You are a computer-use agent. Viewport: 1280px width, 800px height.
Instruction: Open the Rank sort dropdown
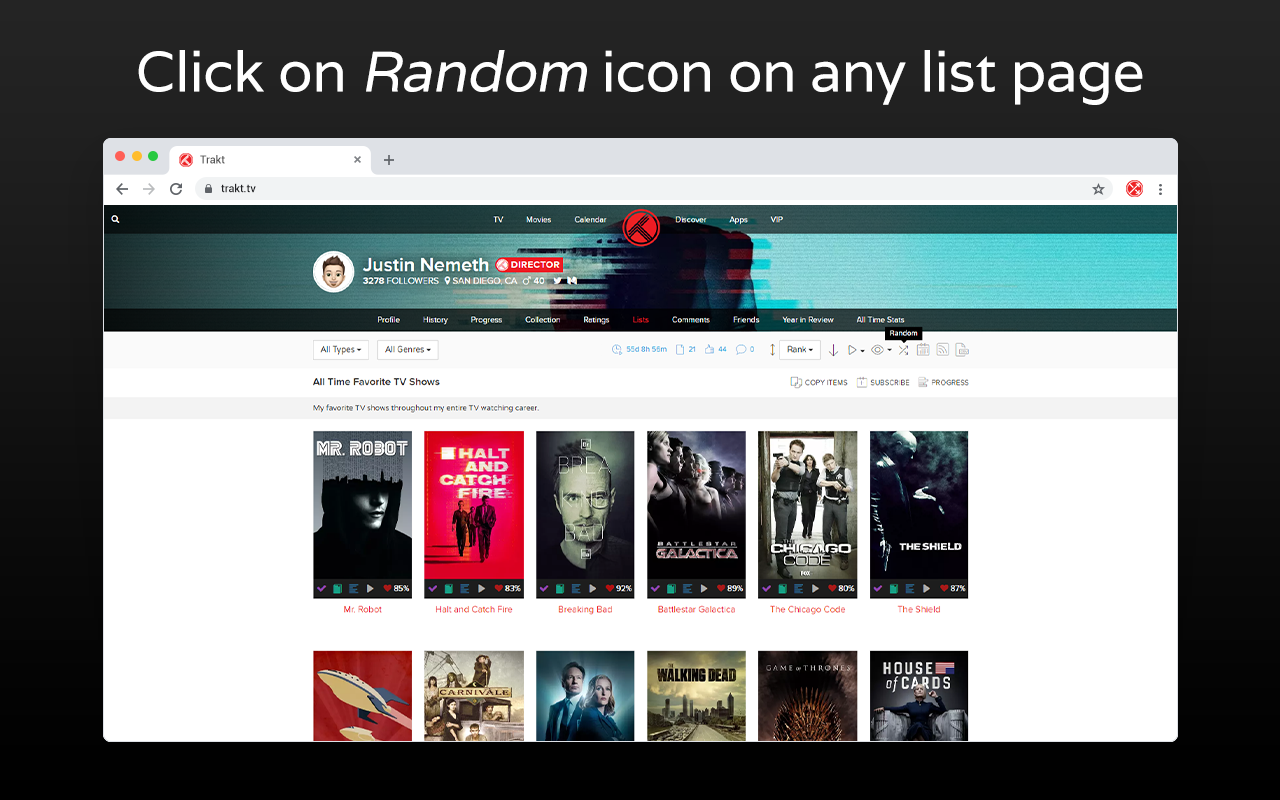(x=800, y=350)
